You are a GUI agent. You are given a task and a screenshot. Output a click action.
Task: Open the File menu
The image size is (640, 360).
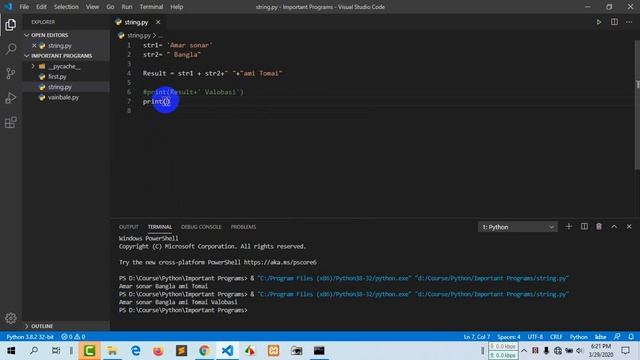coord(24,7)
